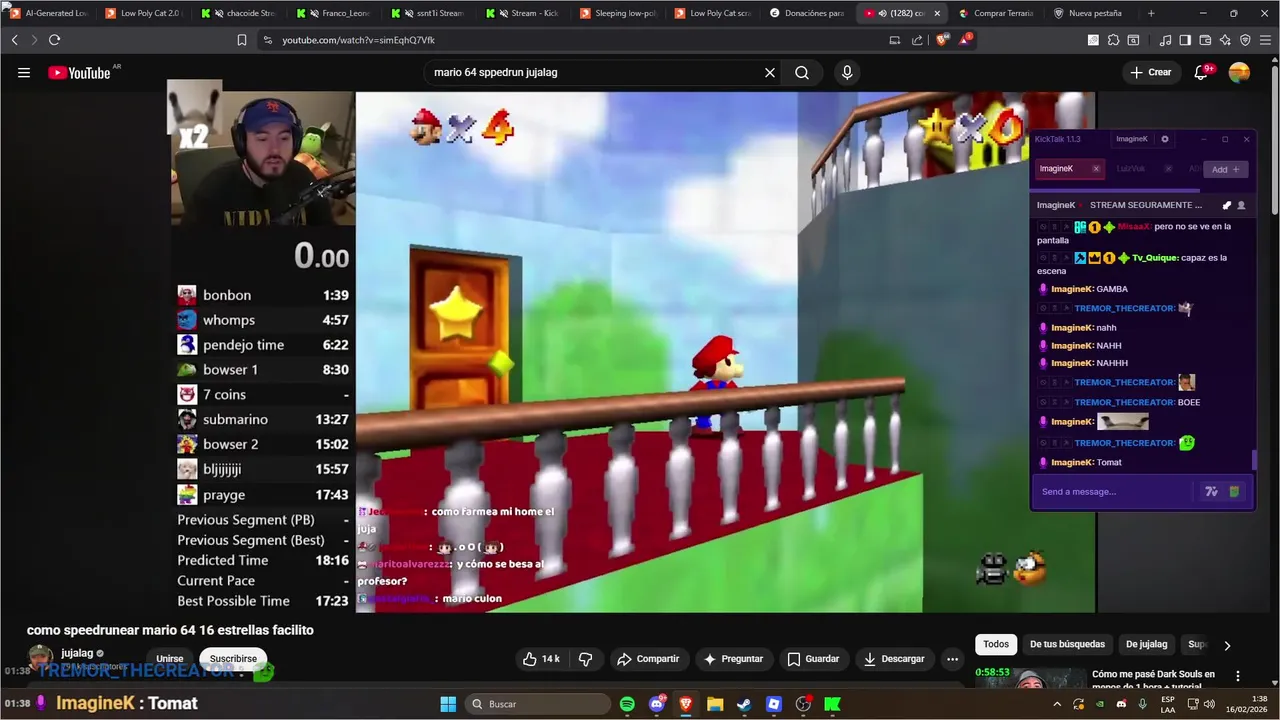The width and height of the screenshot is (1280, 720).
Task: Close the ImagineK chatroom tab
Action: tap(1096, 169)
